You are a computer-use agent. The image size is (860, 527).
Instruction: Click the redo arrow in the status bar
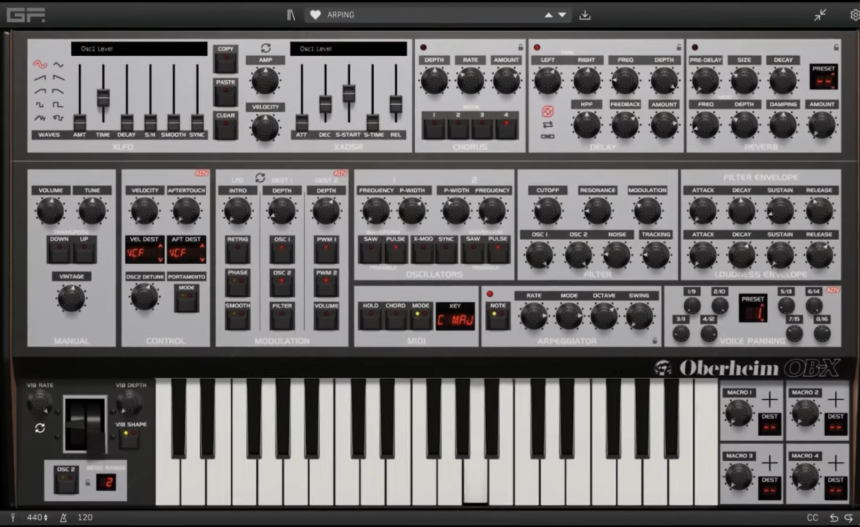(x=849, y=518)
